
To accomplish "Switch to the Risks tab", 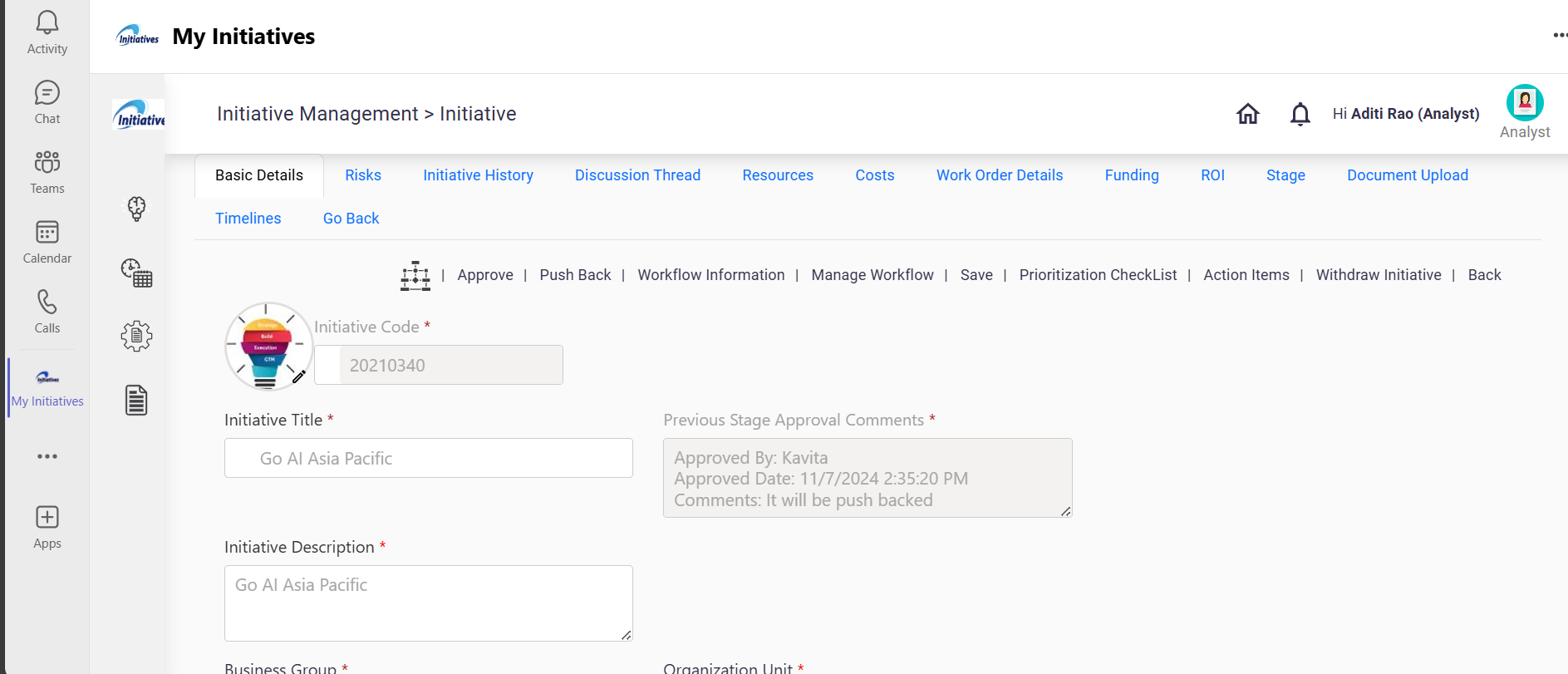I will click(363, 175).
